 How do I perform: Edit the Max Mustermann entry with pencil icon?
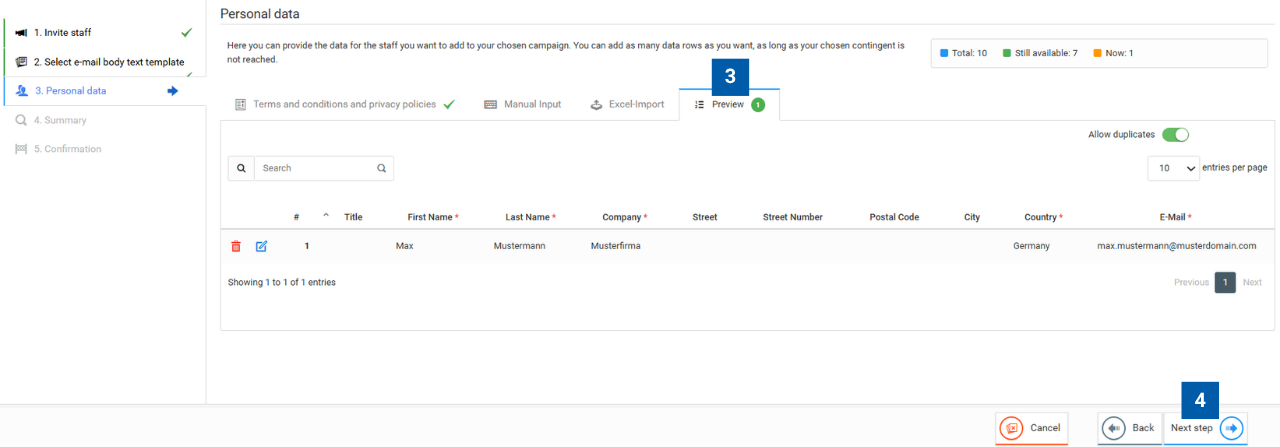(262, 246)
